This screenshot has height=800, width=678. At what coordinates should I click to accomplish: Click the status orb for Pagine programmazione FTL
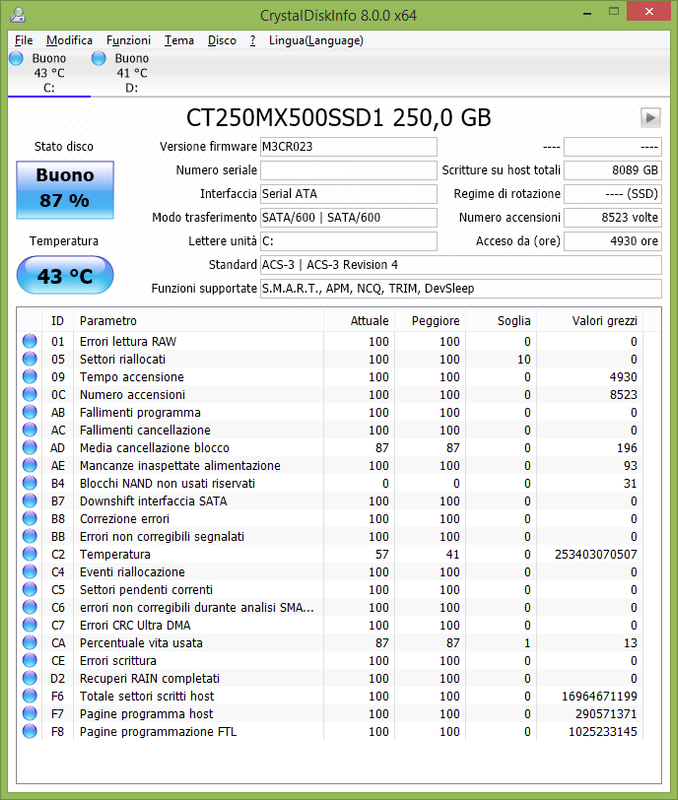(x=30, y=731)
